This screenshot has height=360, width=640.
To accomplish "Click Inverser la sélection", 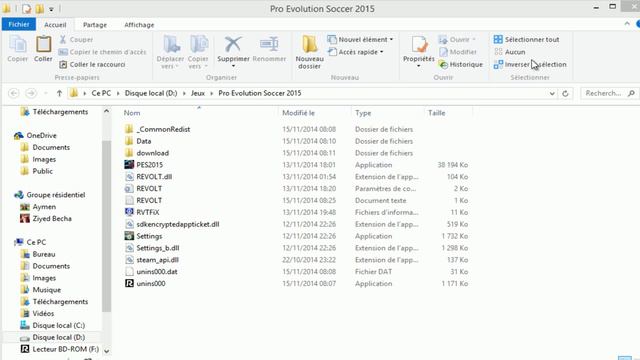I will (530, 64).
